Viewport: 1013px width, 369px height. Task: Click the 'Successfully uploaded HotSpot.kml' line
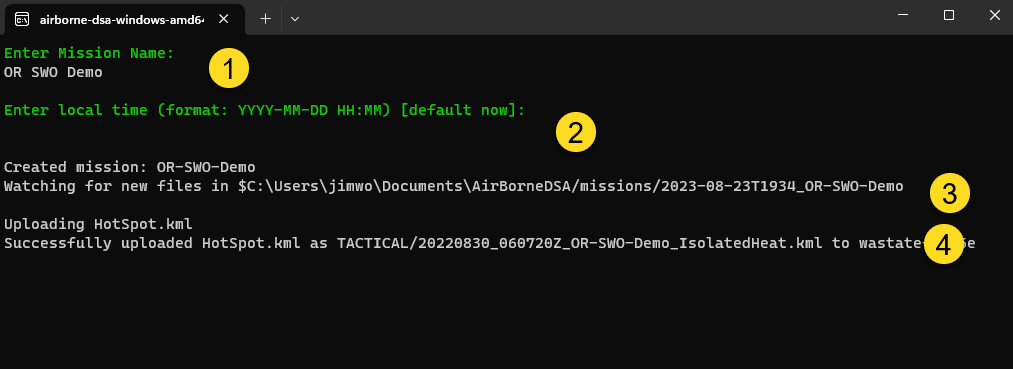pyautogui.click(x=489, y=243)
